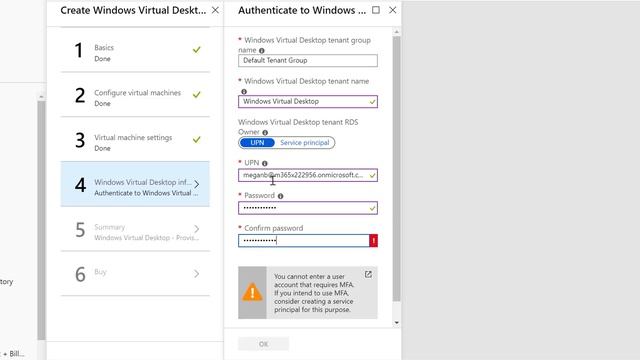Click the authenticate blade vertical scrollbar thumb

coord(396,169)
